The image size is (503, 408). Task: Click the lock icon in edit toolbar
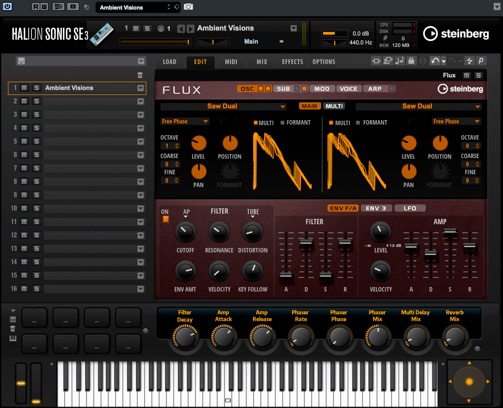(411, 61)
